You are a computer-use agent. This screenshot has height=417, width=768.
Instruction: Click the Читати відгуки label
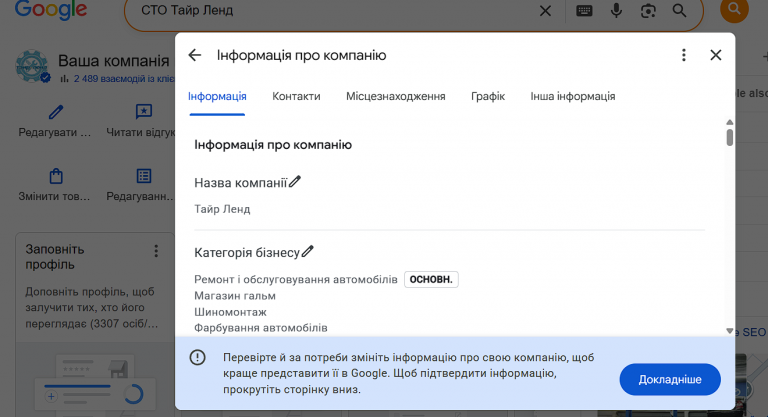[141, 132]
